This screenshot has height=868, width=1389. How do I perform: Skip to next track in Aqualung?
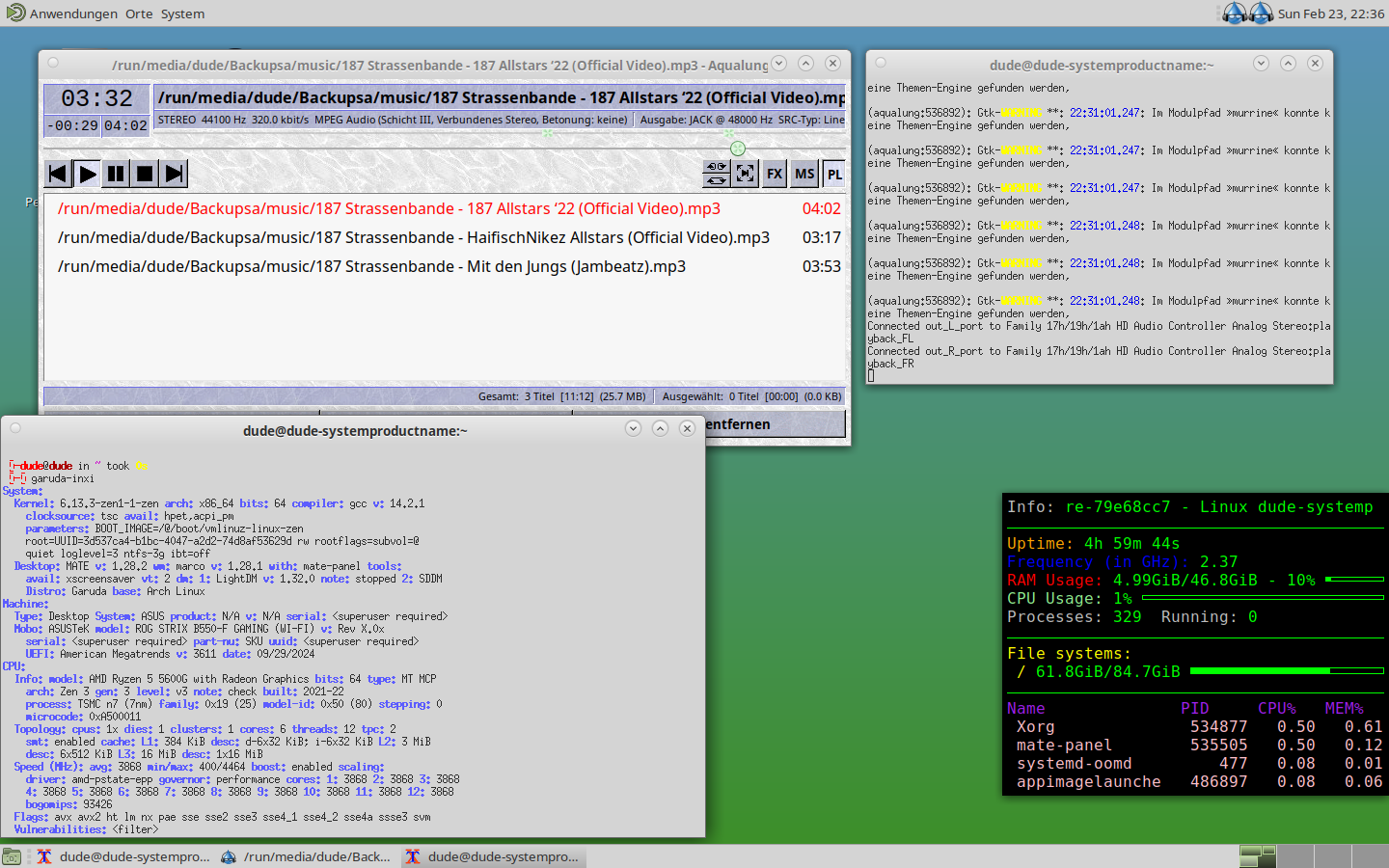pos(174,174)
